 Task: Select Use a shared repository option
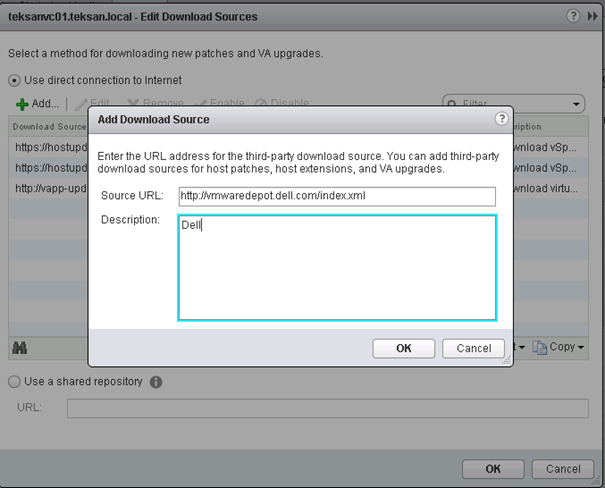click(x=14, y=382)
